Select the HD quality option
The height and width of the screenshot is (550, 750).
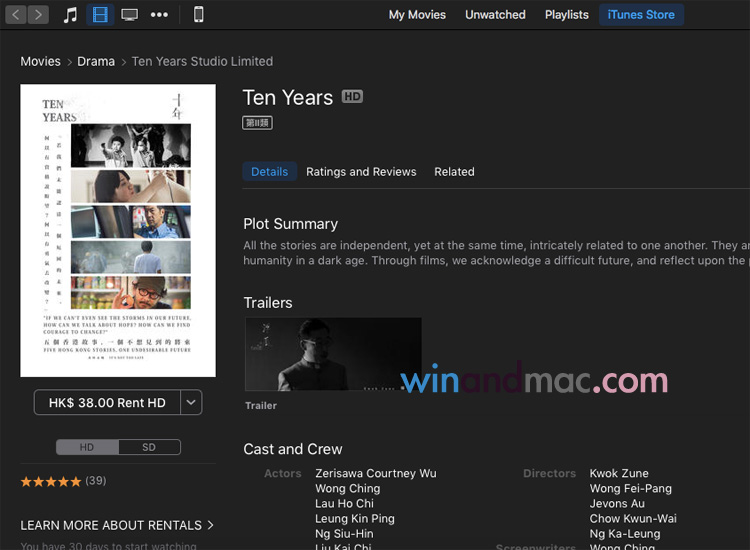pos(87,447)
